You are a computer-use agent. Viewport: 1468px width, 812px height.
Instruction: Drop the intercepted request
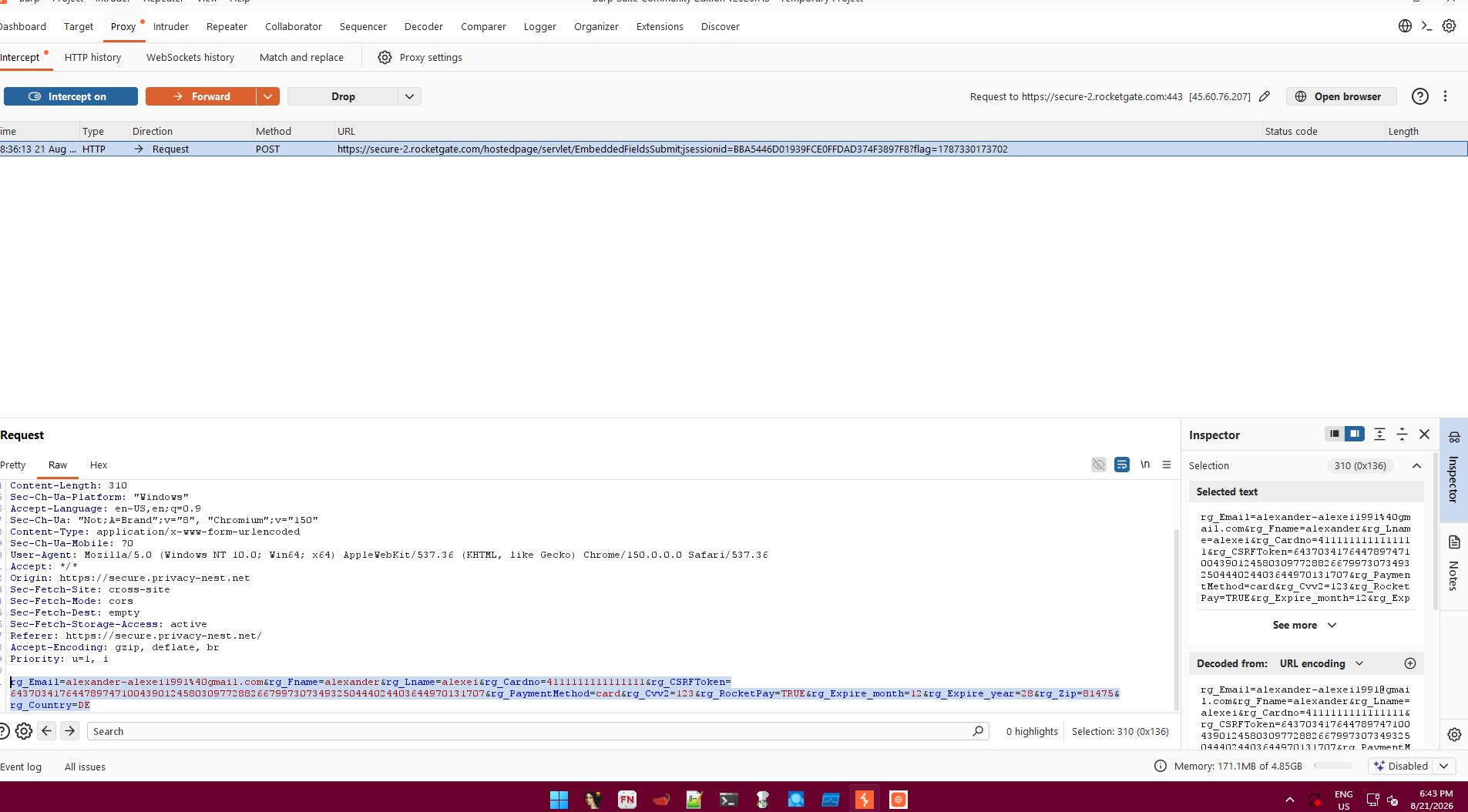tap(343, 96)
